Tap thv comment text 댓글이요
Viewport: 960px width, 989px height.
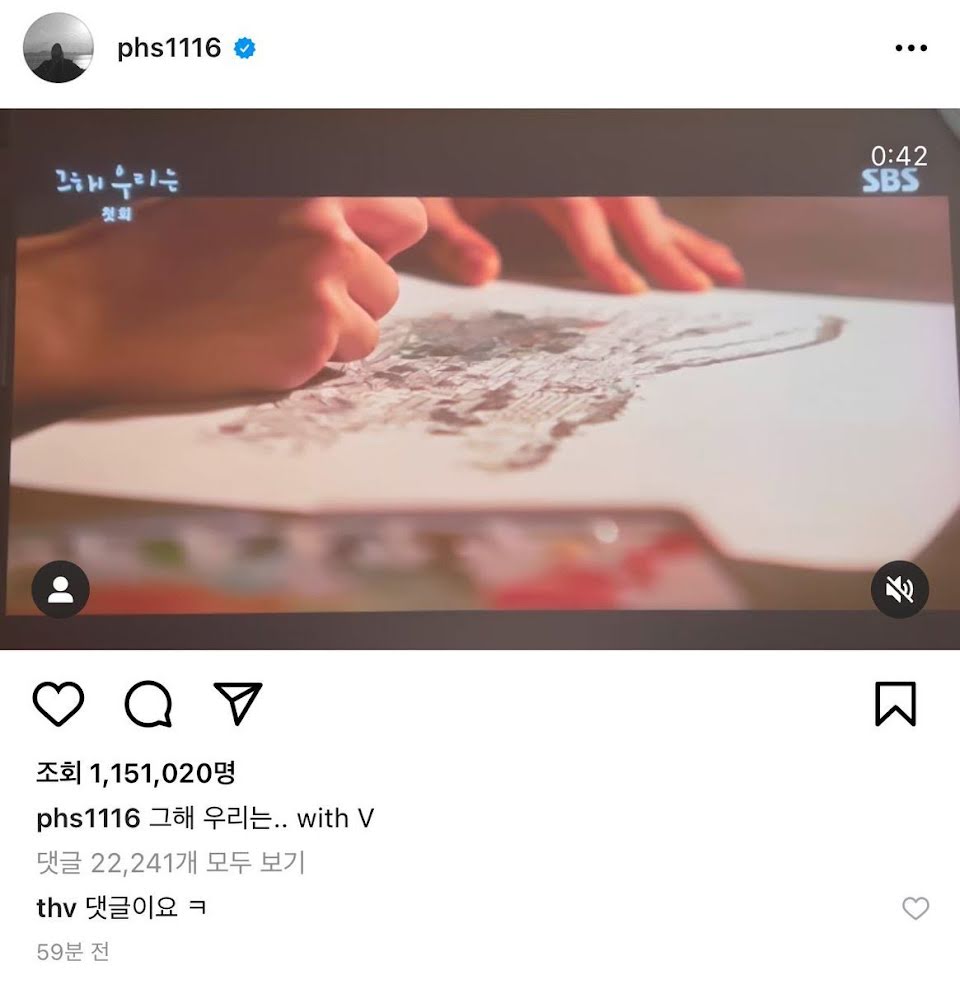[145, 908]
